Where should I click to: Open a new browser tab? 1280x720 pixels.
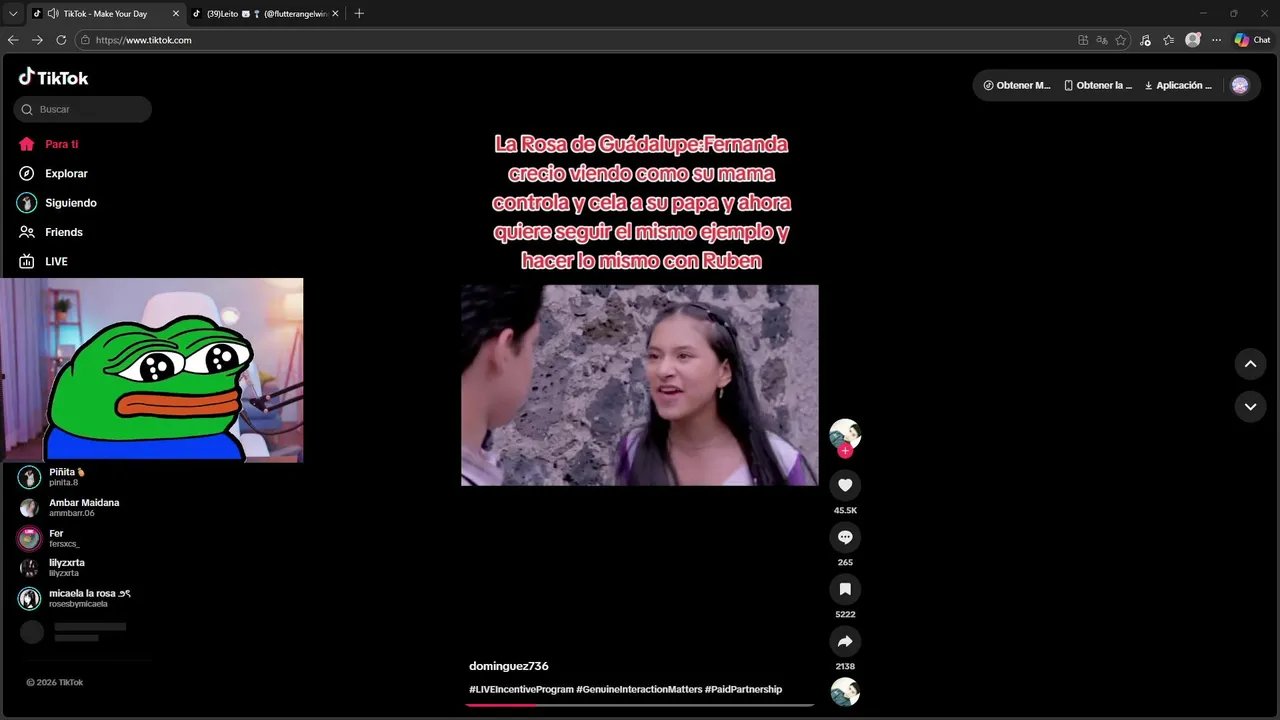359,13
